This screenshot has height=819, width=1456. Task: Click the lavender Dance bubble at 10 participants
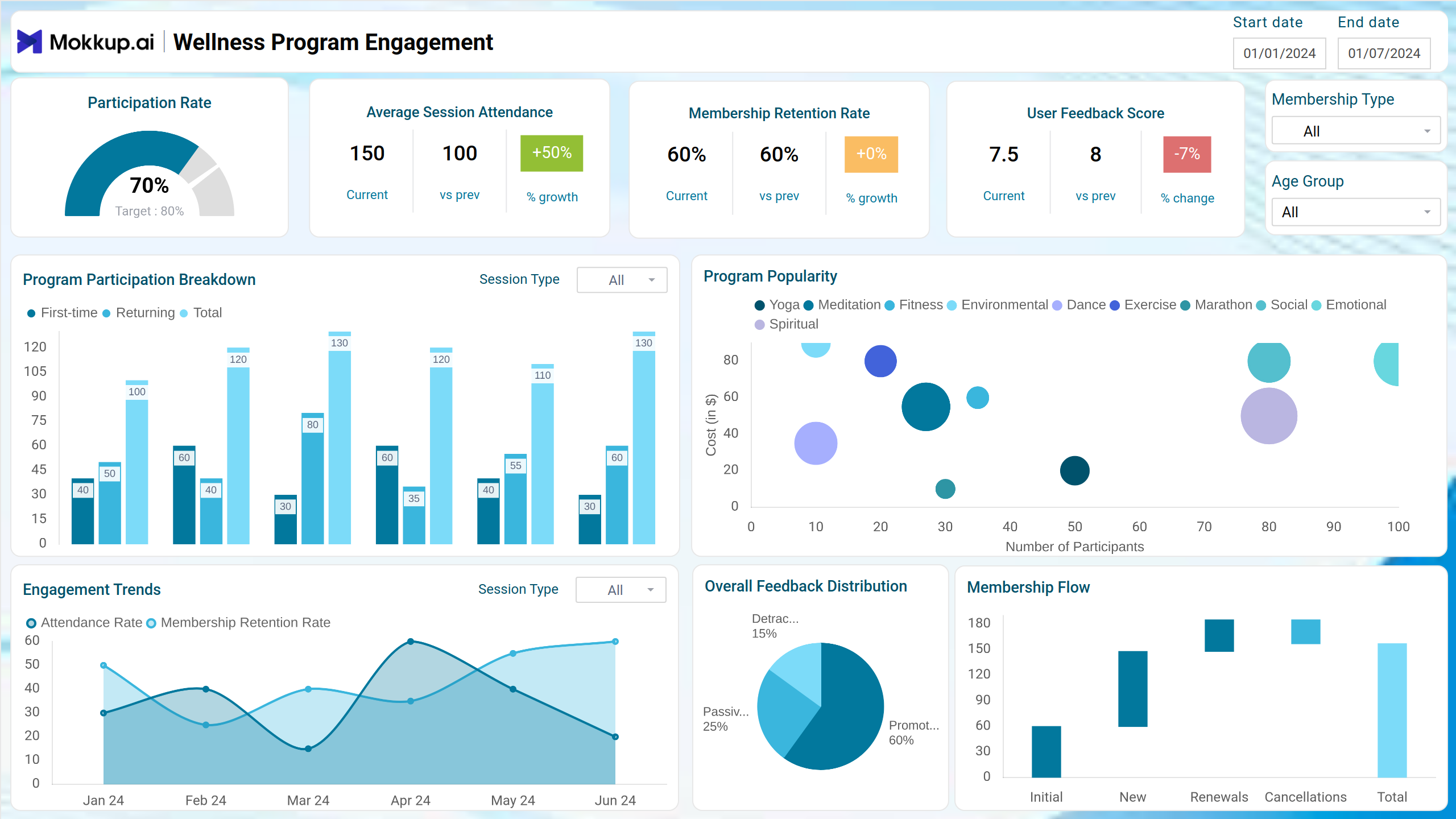point(816,443)
